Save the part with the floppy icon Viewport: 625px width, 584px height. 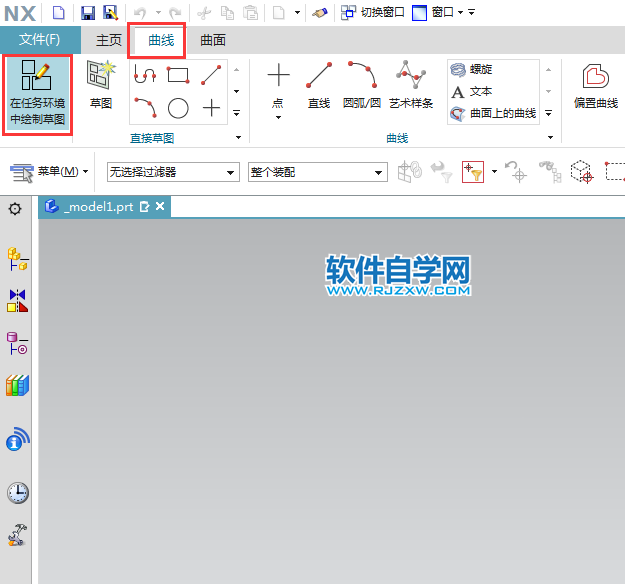coord(88,13)
